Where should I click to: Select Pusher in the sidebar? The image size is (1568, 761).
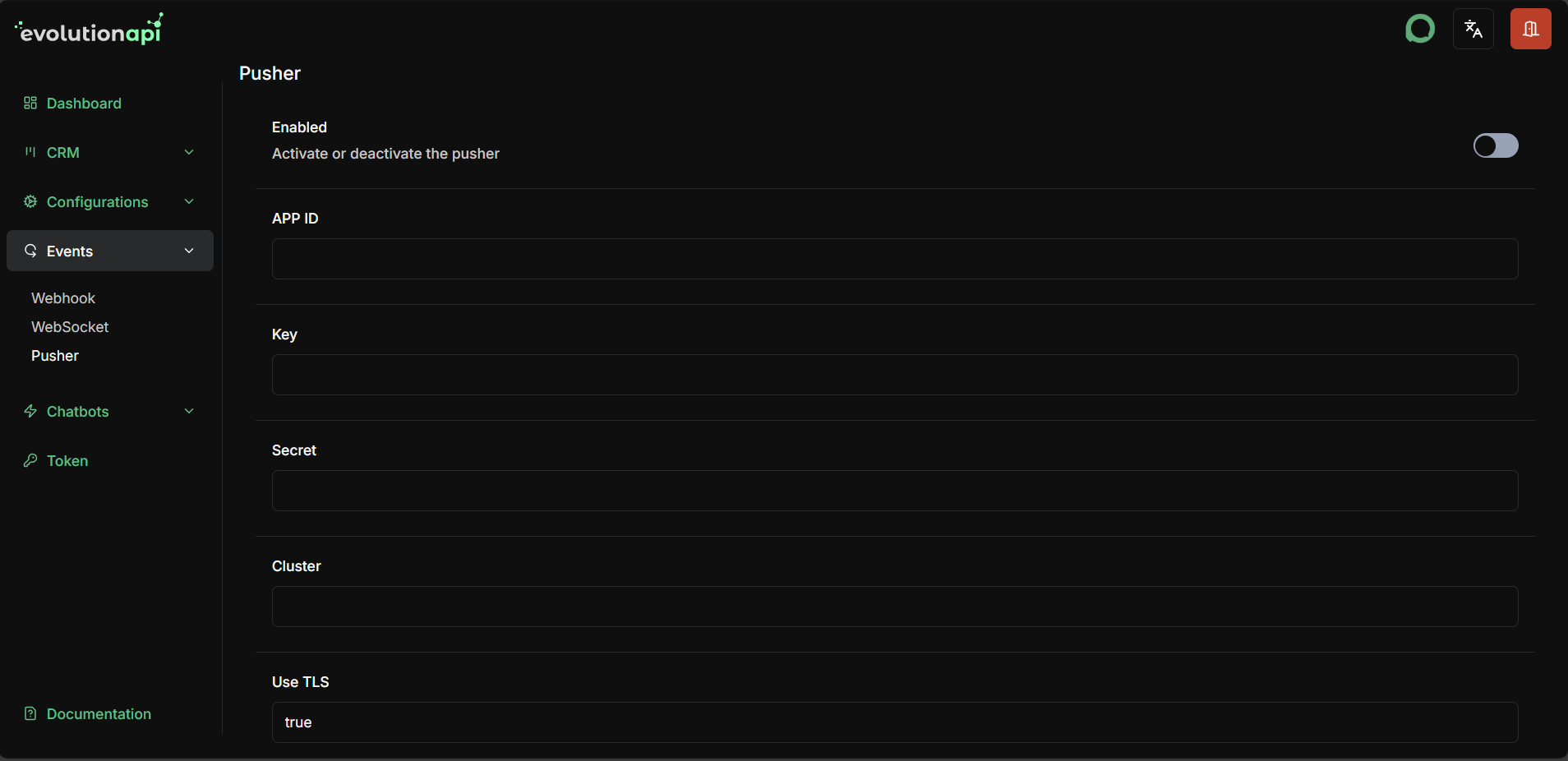pos(54,355)
